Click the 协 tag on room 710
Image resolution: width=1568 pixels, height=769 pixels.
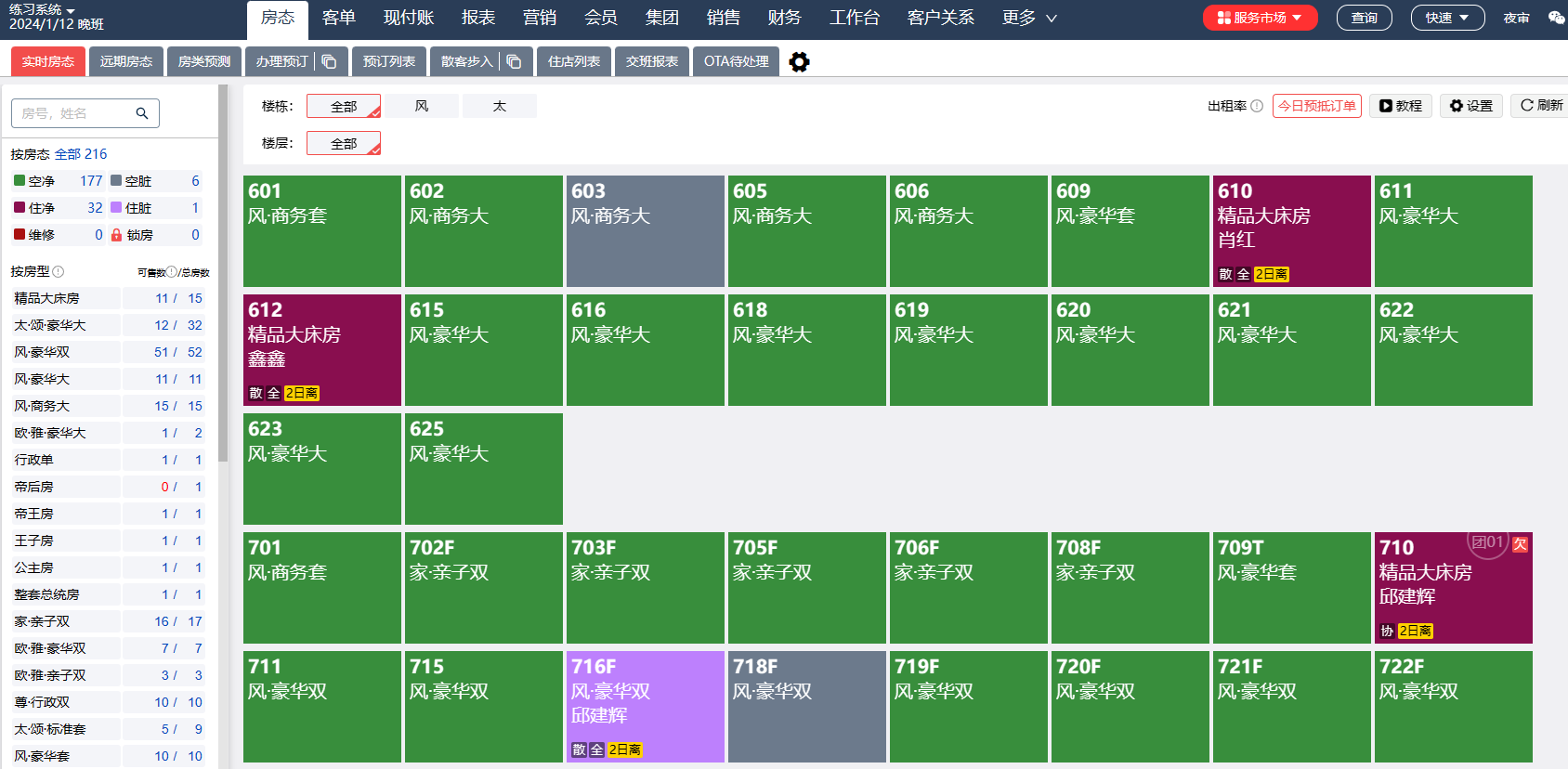click(1387, 631)
